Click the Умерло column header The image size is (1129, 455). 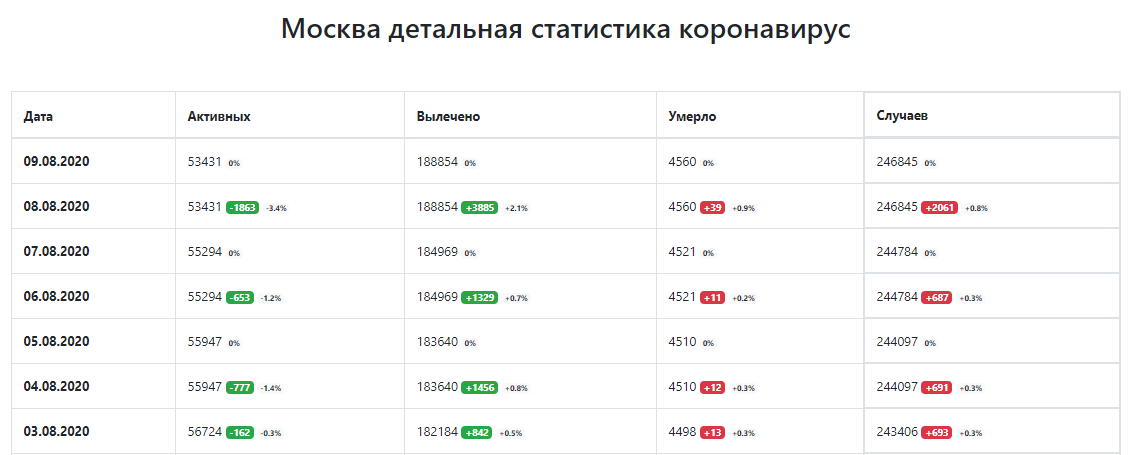click(x=692, y=116)
